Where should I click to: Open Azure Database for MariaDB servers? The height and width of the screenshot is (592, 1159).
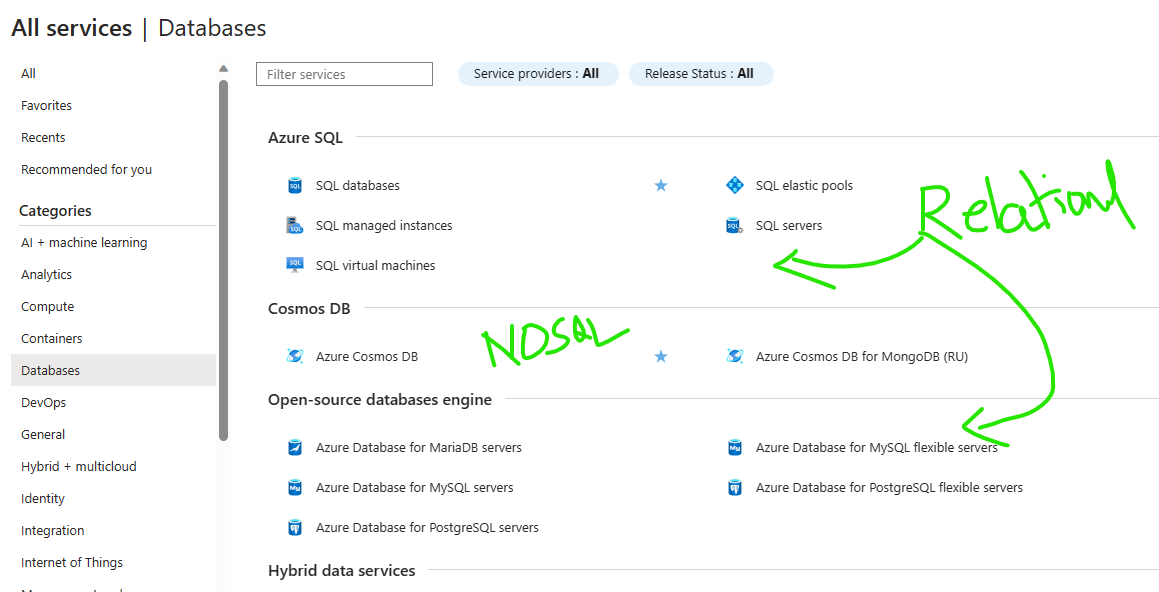point(418,448)
